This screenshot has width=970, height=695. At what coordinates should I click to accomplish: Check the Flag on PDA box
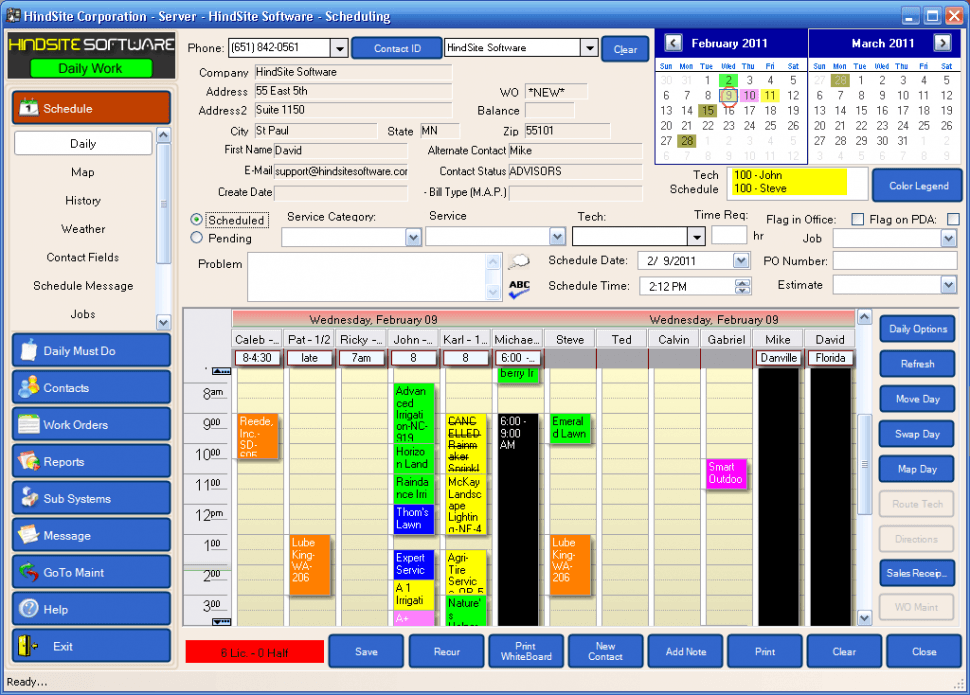pos(953,219)
